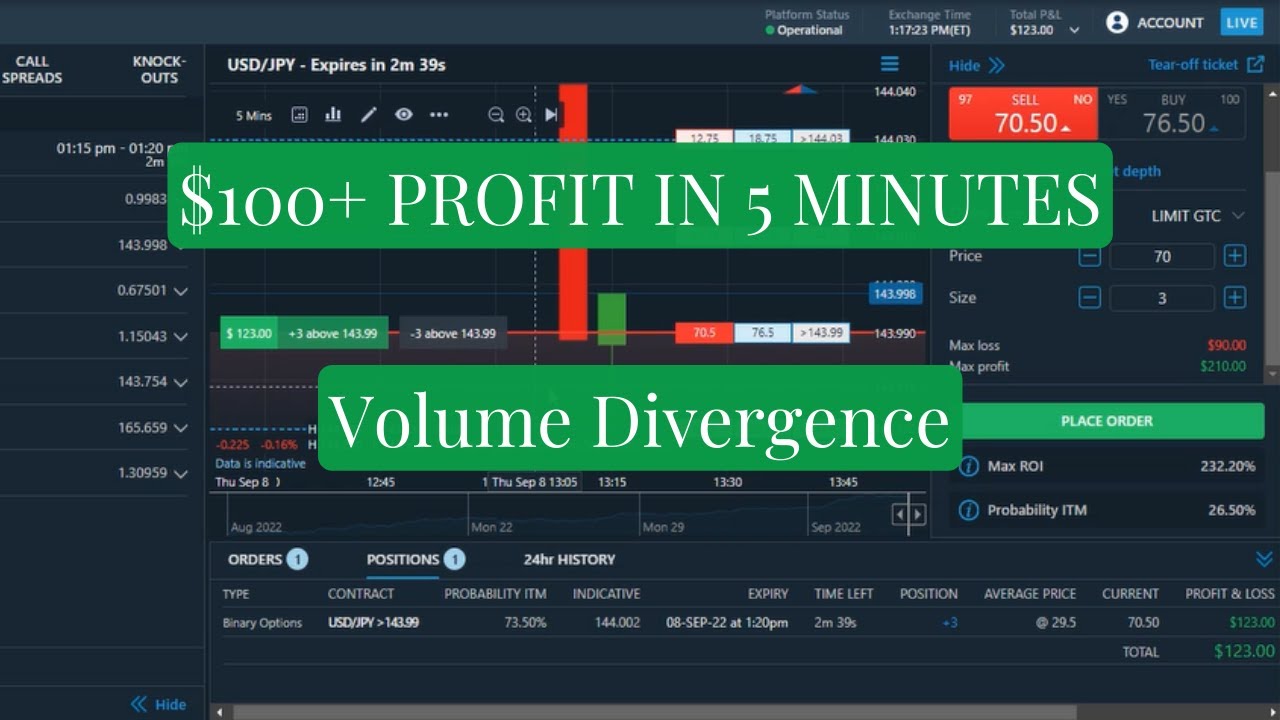Viewport: 1280px width, 720px height.
Task: Increase the Size with plus button
Action: click(x=1235, y=298)
